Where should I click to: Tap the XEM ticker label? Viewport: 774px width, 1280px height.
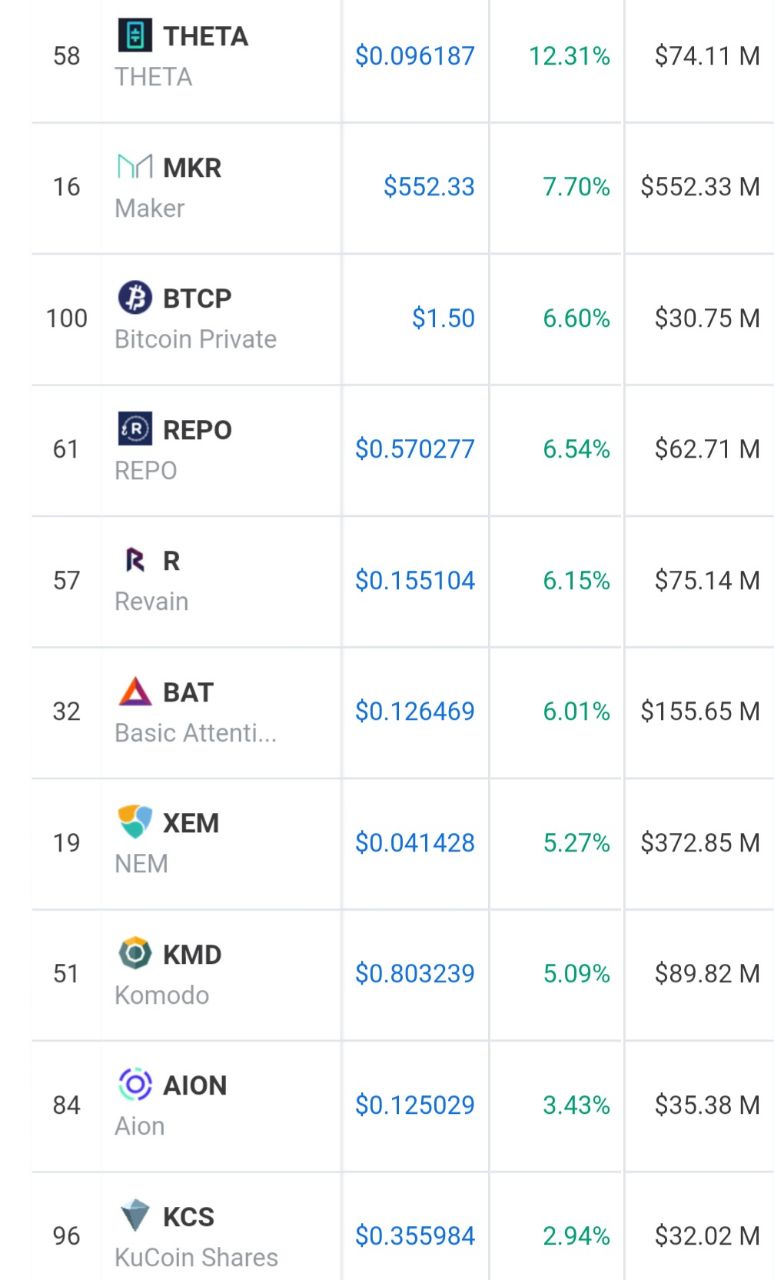click(x=191, y=823)
